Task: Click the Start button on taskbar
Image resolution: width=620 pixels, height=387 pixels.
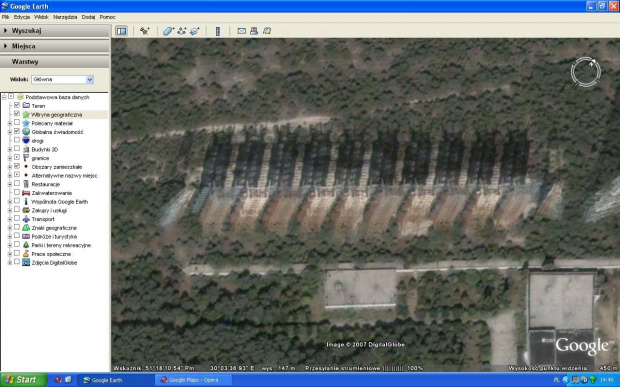Action: 23,380
